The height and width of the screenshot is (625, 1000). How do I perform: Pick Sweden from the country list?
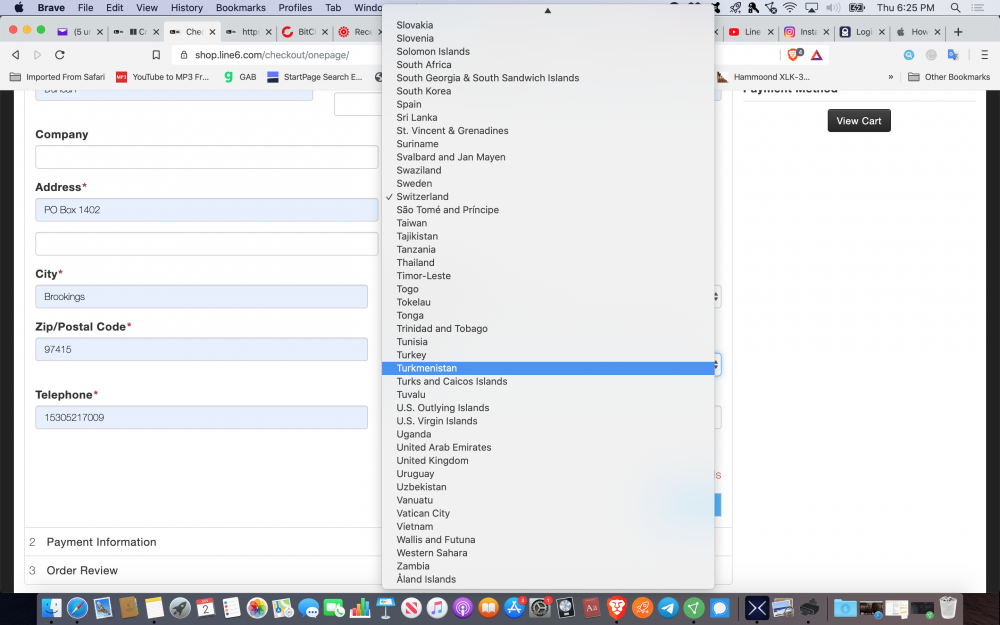tap(414, 184)
